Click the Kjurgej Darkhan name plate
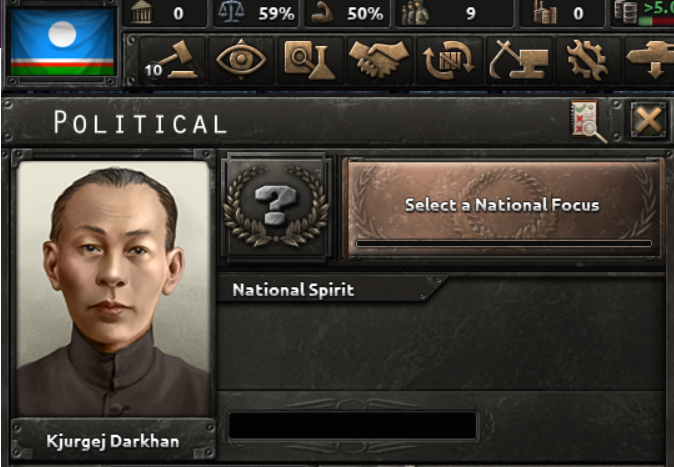Image resolution: width=674 pixels, height=467 pixels. coord(113,441)
